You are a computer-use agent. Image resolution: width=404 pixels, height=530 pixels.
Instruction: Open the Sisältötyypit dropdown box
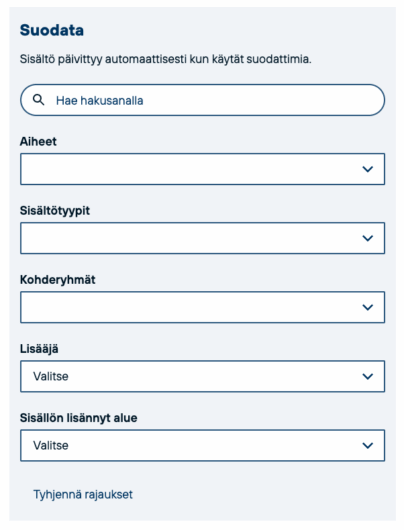tap(203, 238)
